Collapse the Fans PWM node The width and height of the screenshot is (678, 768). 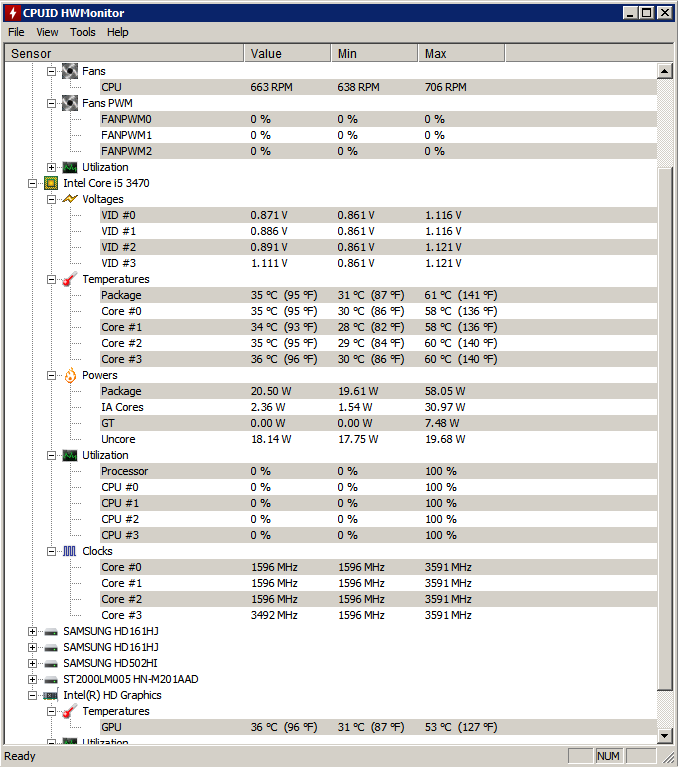(x=51, y=103)
